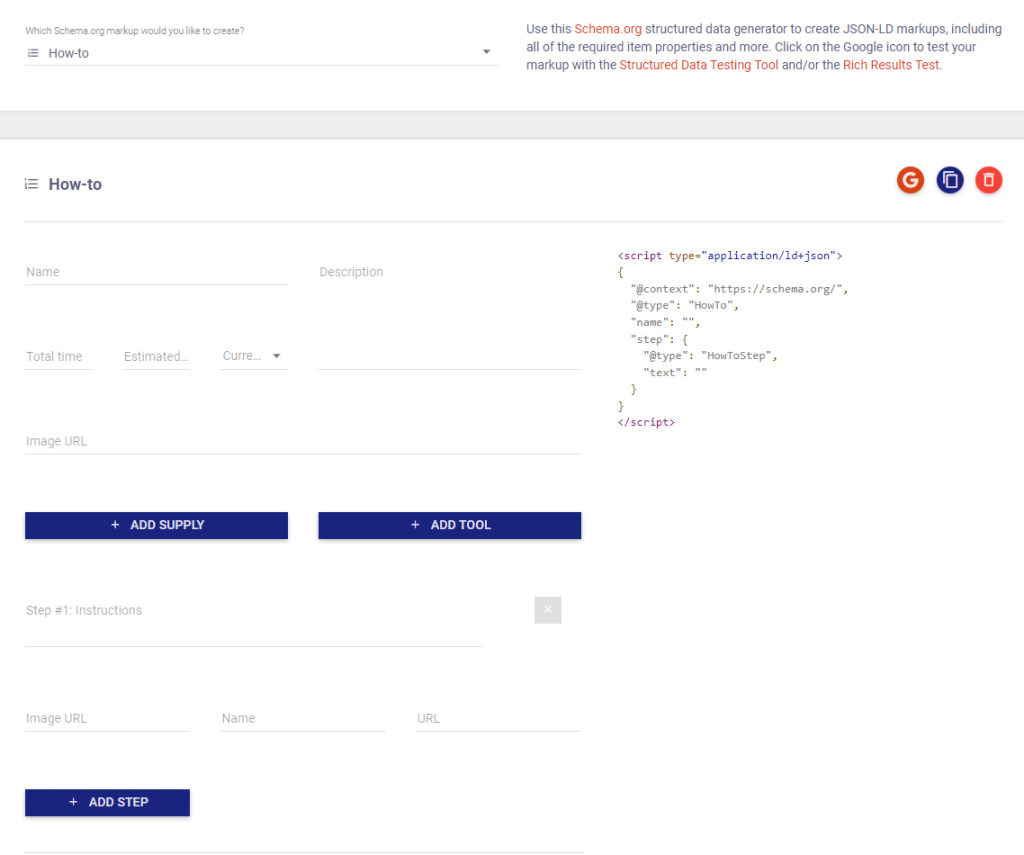Click the X to remove Step #1
The width and height of the screenshot is (1024, 855).
(x=547, y=610)
